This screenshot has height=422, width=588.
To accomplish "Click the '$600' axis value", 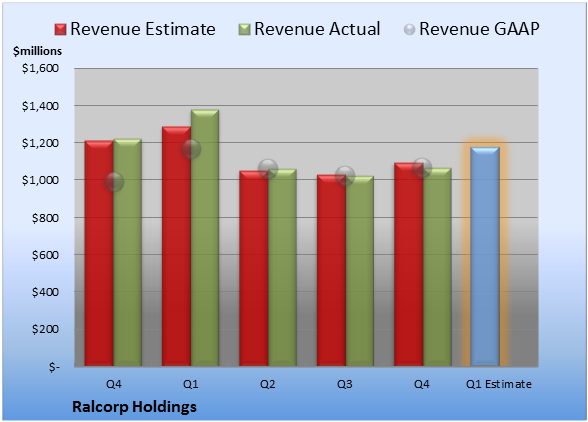I will pos(45,255).
